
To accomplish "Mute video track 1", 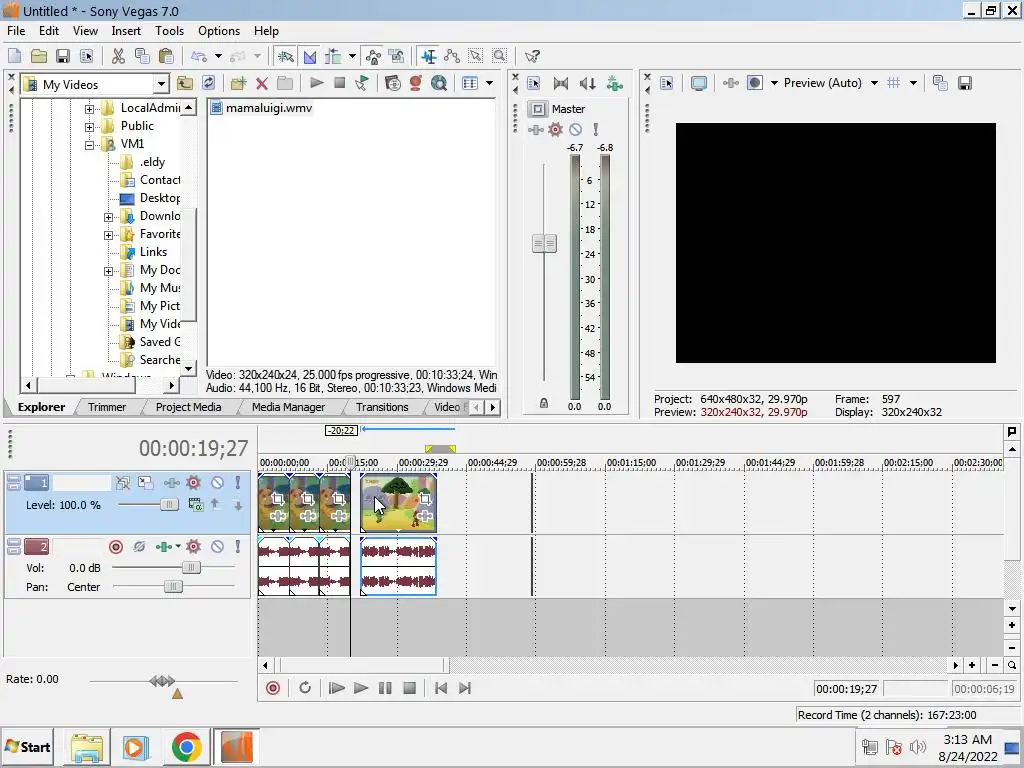I will (217, 483).
